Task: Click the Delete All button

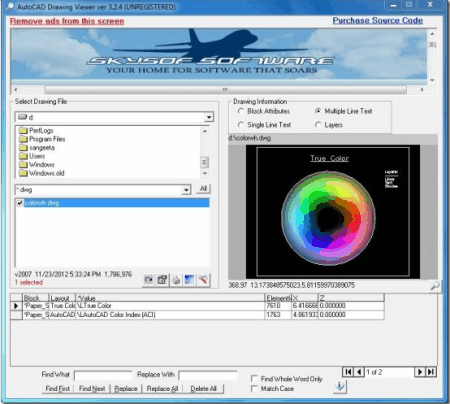Action: pyautogui.click(x=203, y=389)
